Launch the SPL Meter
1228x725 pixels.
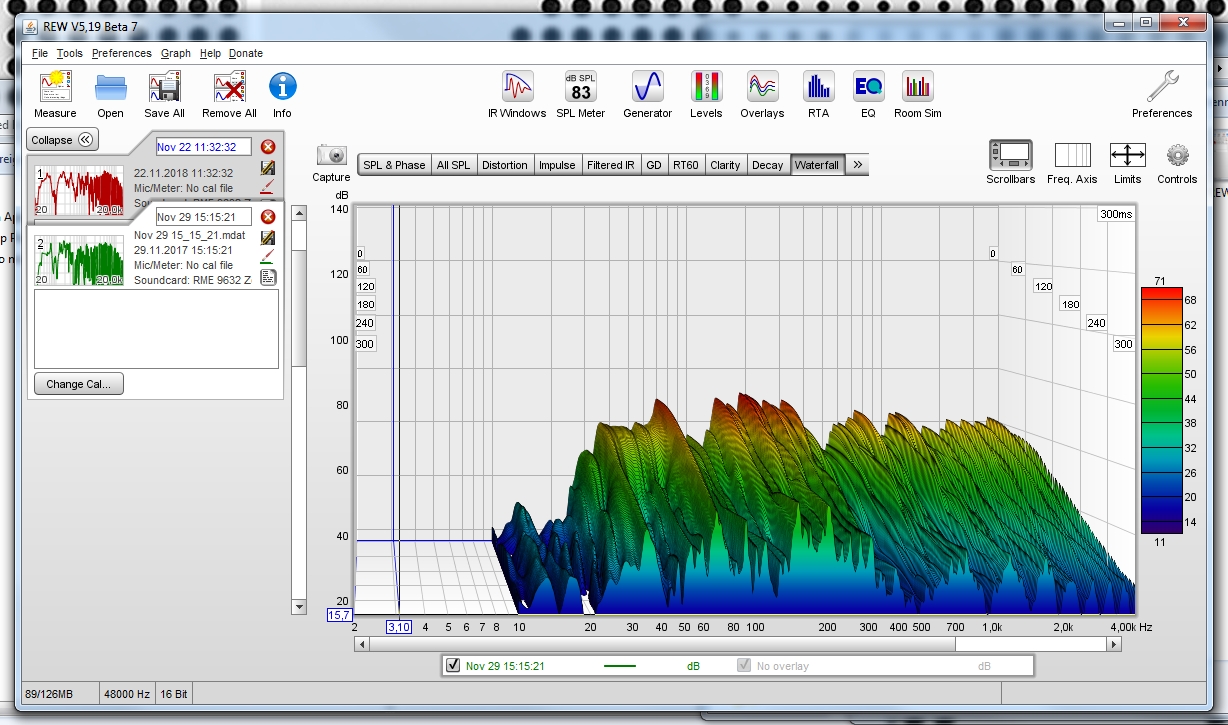(x=580, y=87)
